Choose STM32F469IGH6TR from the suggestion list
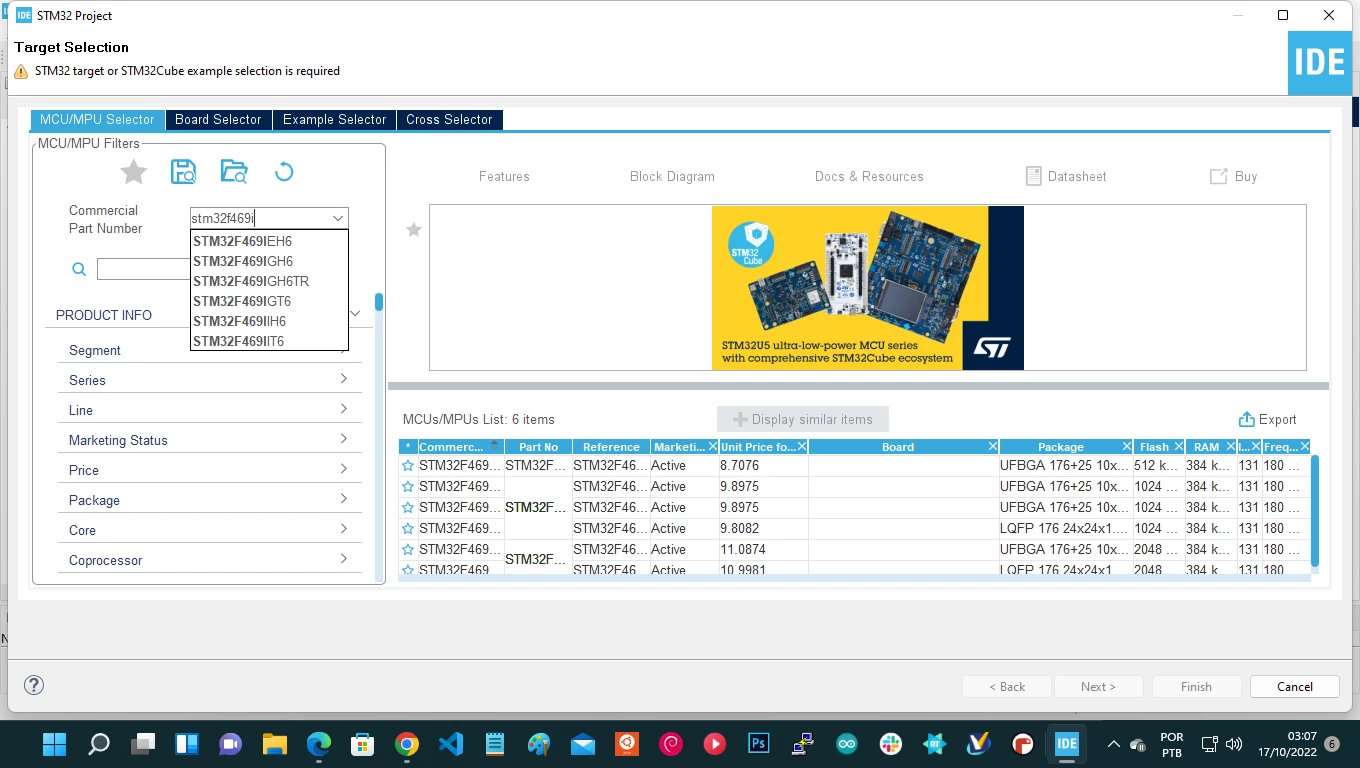The image size is (1360, 768). coord(269,281)
